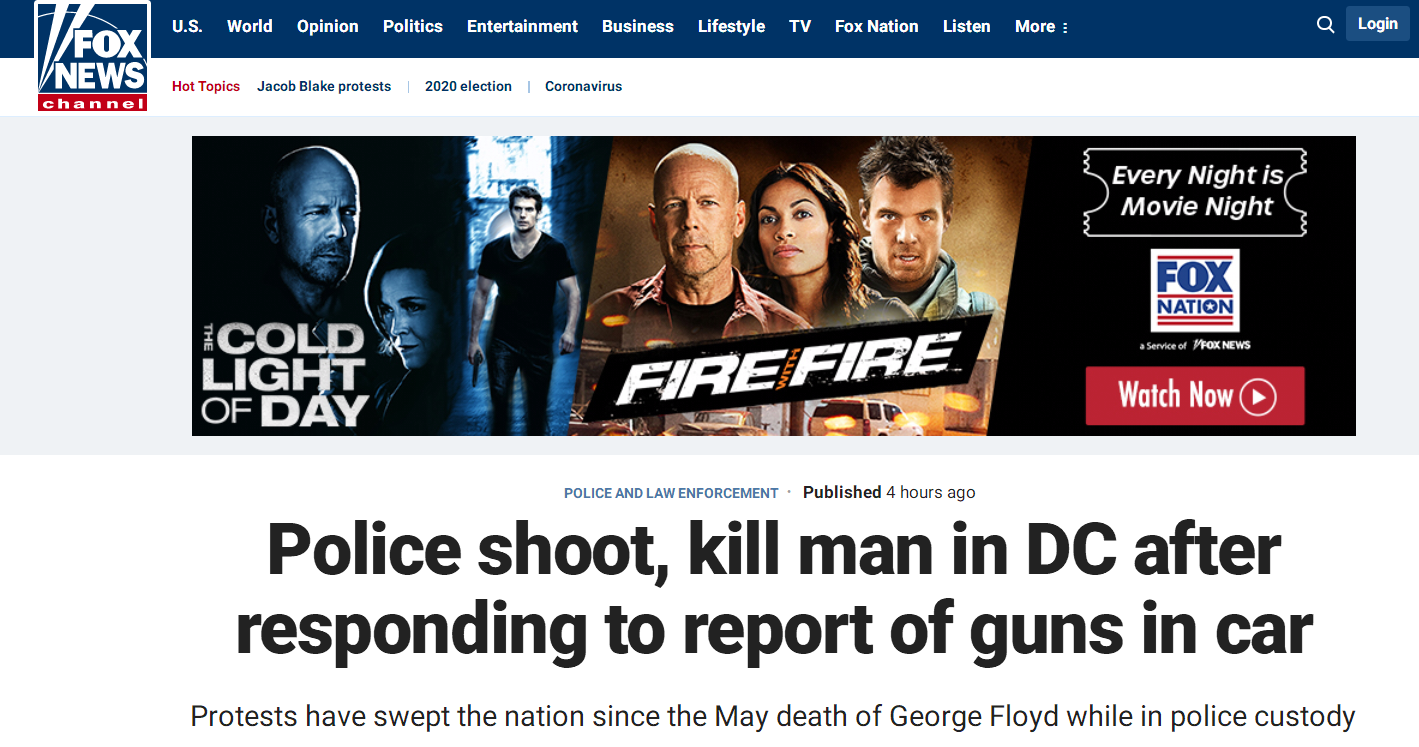Click the Login button
Screen dimensions: 1419x747
pyautogui.click(x=1377, y=24)
